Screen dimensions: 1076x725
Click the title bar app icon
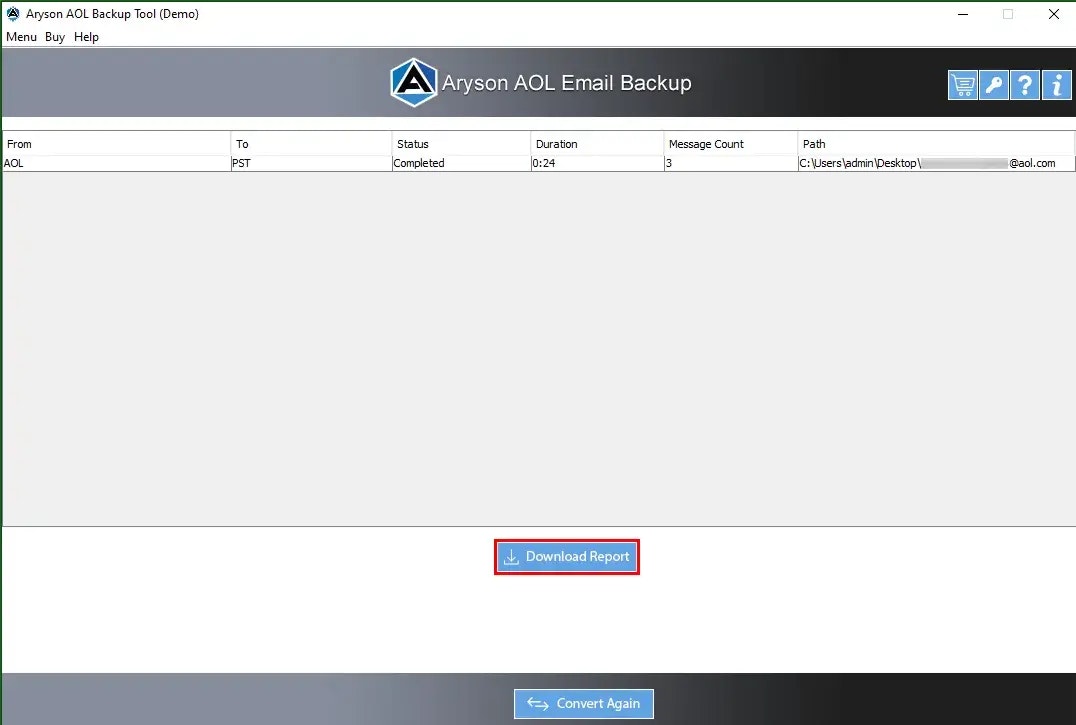[13, 14]
